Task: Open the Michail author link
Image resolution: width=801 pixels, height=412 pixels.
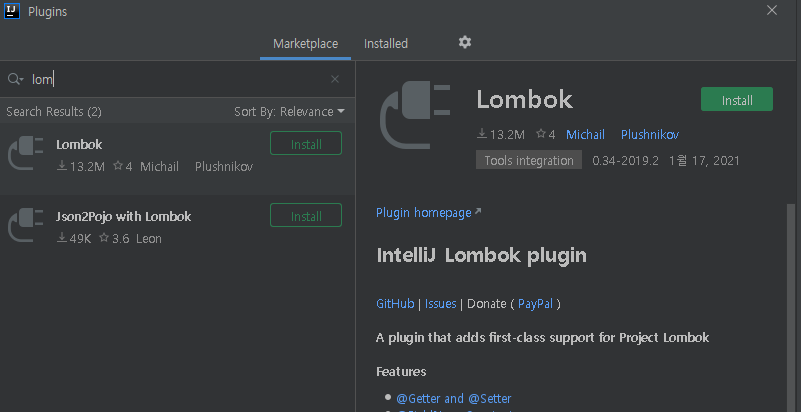Action: [x=585, y=134]
